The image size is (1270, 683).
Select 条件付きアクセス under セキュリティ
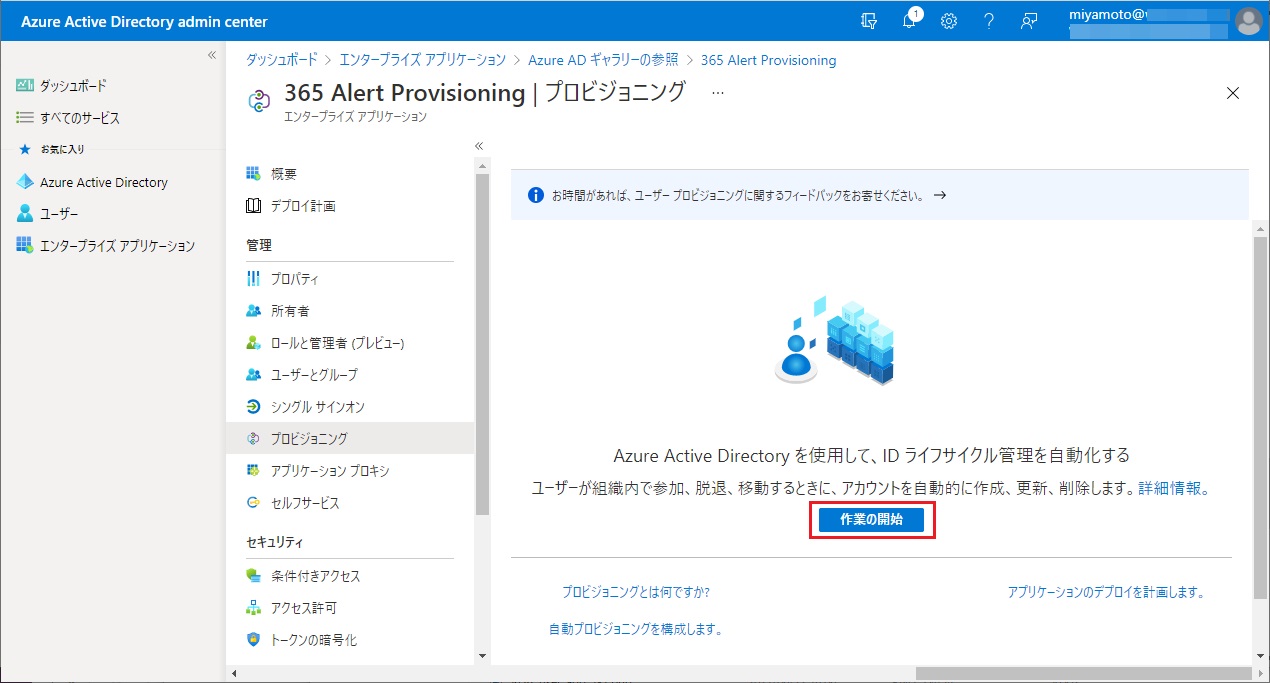click(x=315, y=576)
